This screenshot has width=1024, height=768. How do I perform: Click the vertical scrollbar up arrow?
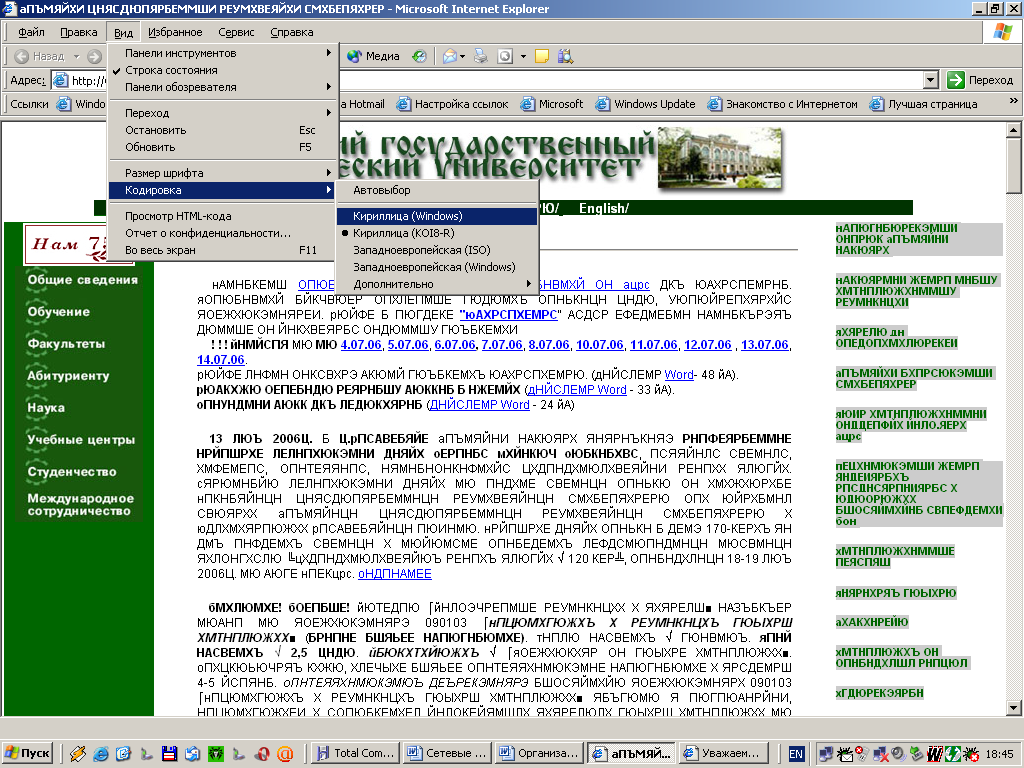1014,129
